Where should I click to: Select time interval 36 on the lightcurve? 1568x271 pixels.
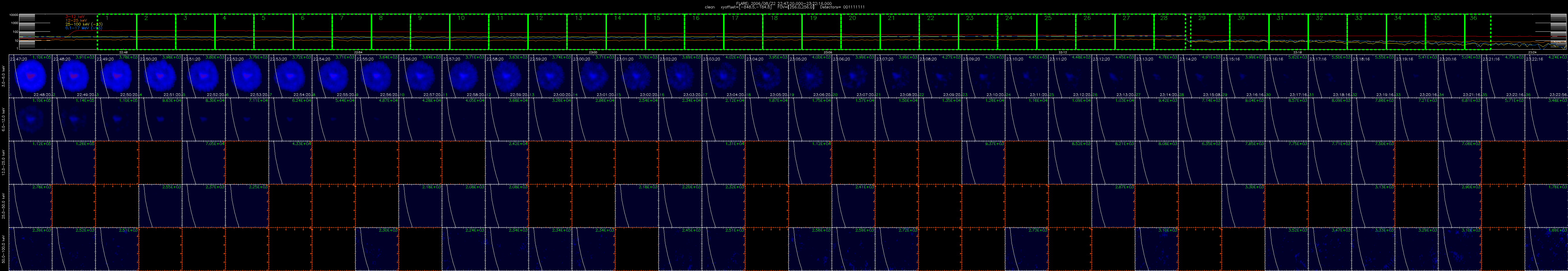coord(1477,32)
